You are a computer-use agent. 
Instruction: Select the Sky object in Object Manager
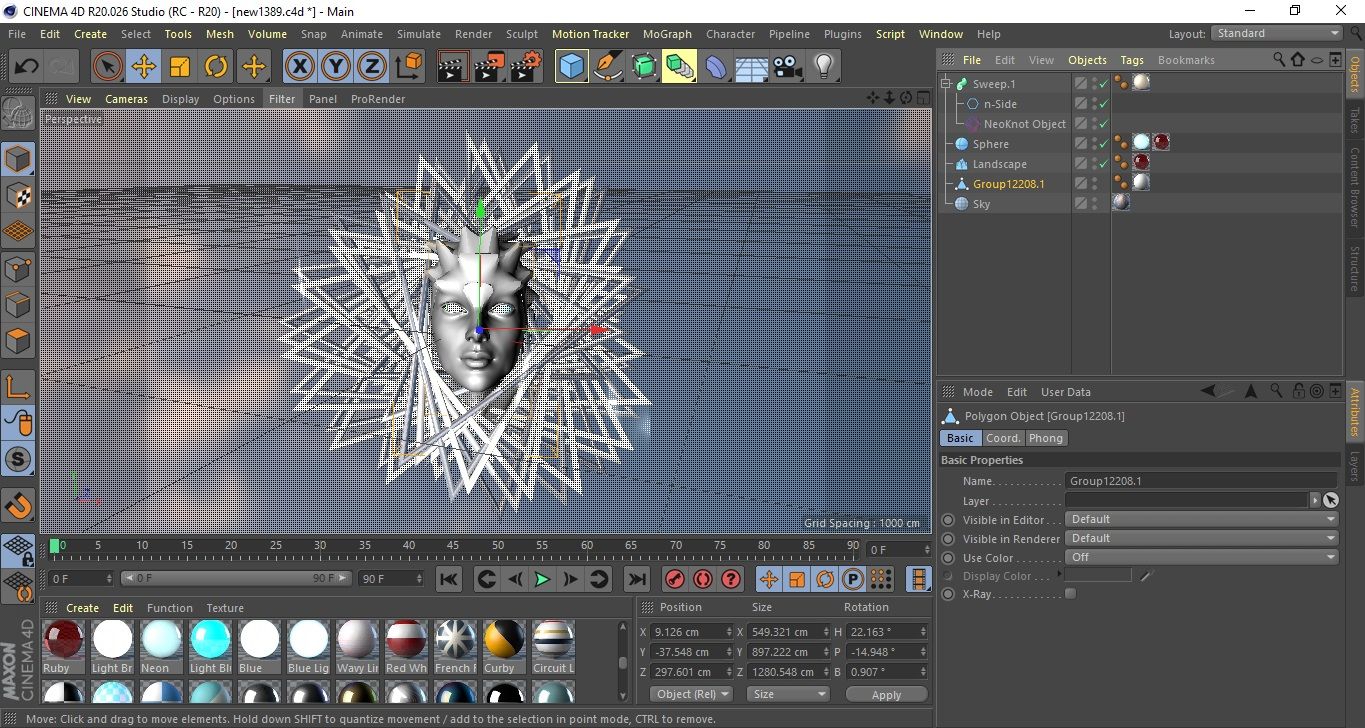coord(981,204)
